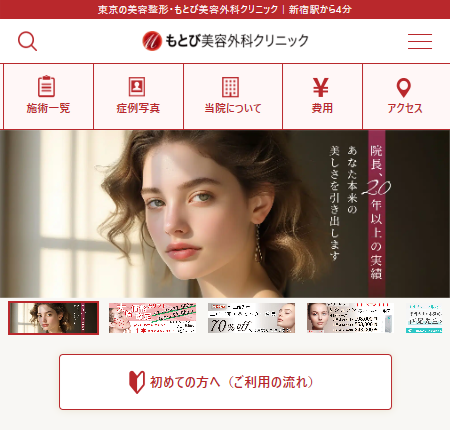This screenshot has width=450, height=430.
Task: Click the clipboard icon above 施術一覧
Action: pyautogui.click(x=46, y=86)
